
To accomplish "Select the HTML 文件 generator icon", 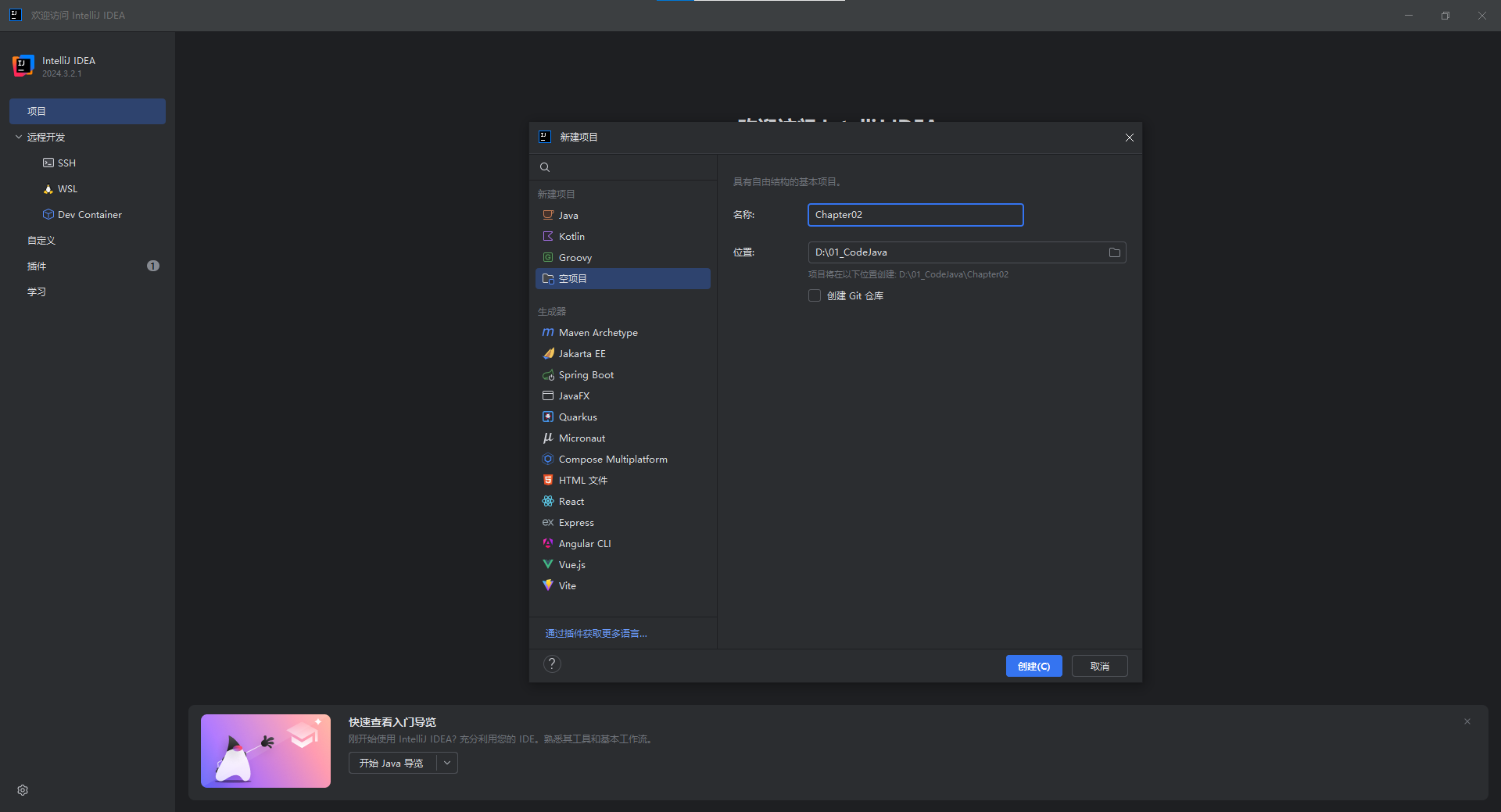I will pos(548,480).
